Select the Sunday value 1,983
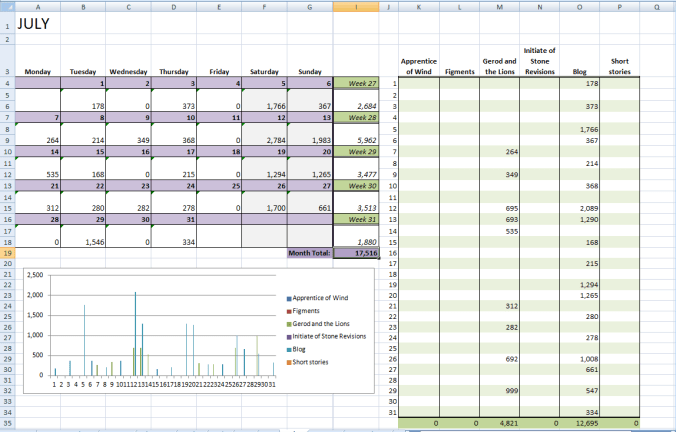The image size is (676, 432). (x=310, y=140)
